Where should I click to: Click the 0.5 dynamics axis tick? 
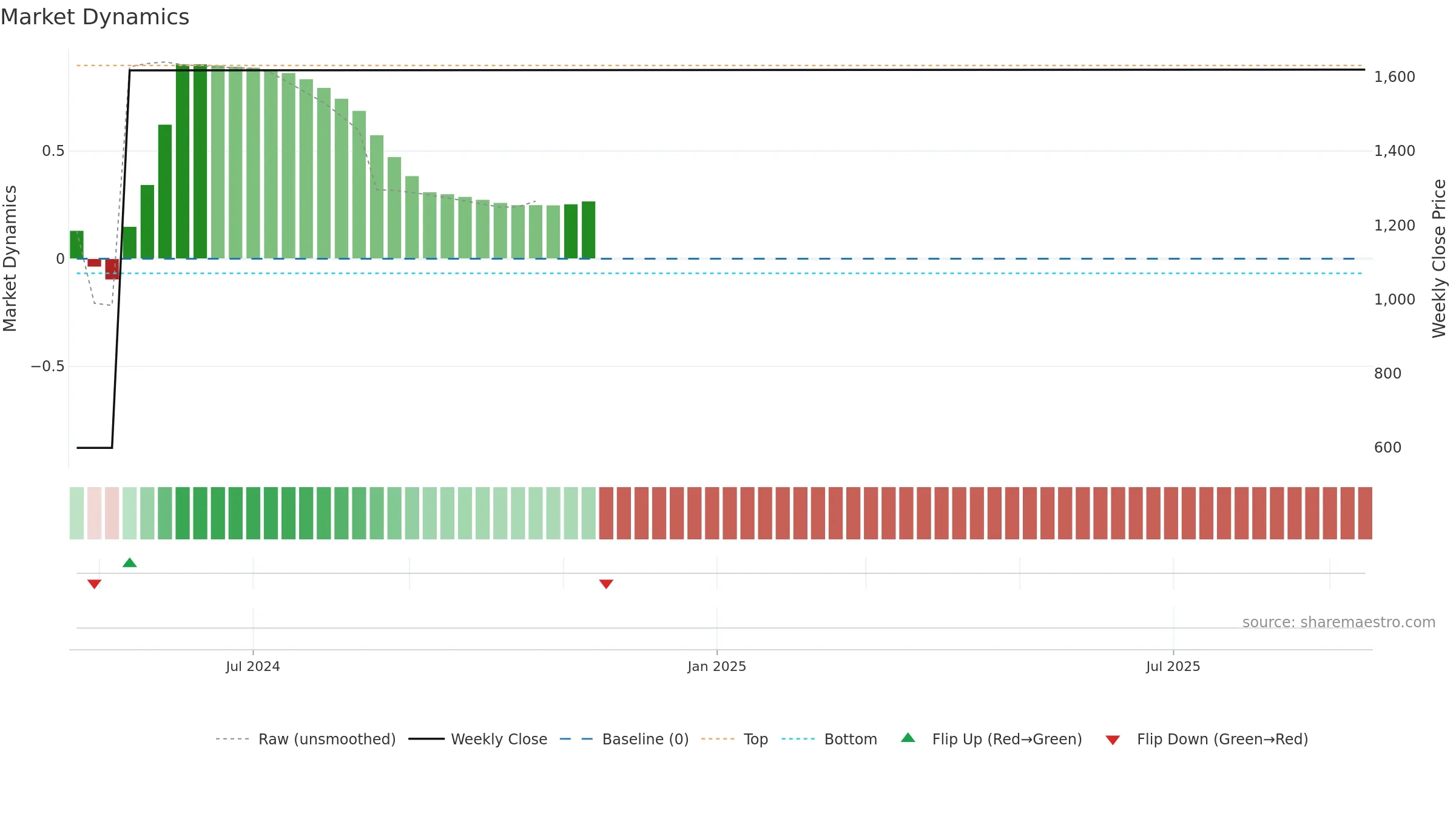pyautogui.click(x=53, y=151)
